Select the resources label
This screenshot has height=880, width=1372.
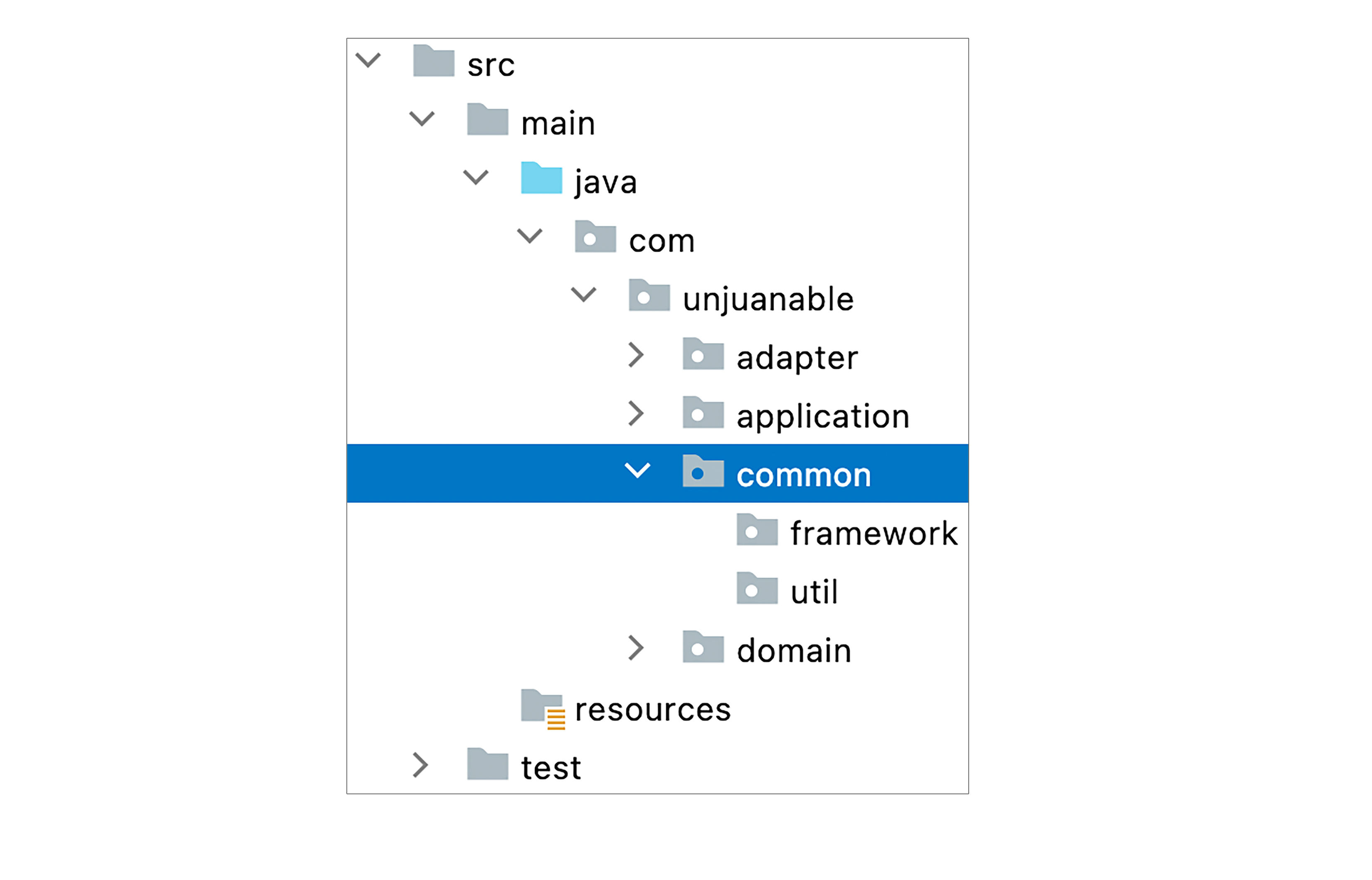click(652, 710)
